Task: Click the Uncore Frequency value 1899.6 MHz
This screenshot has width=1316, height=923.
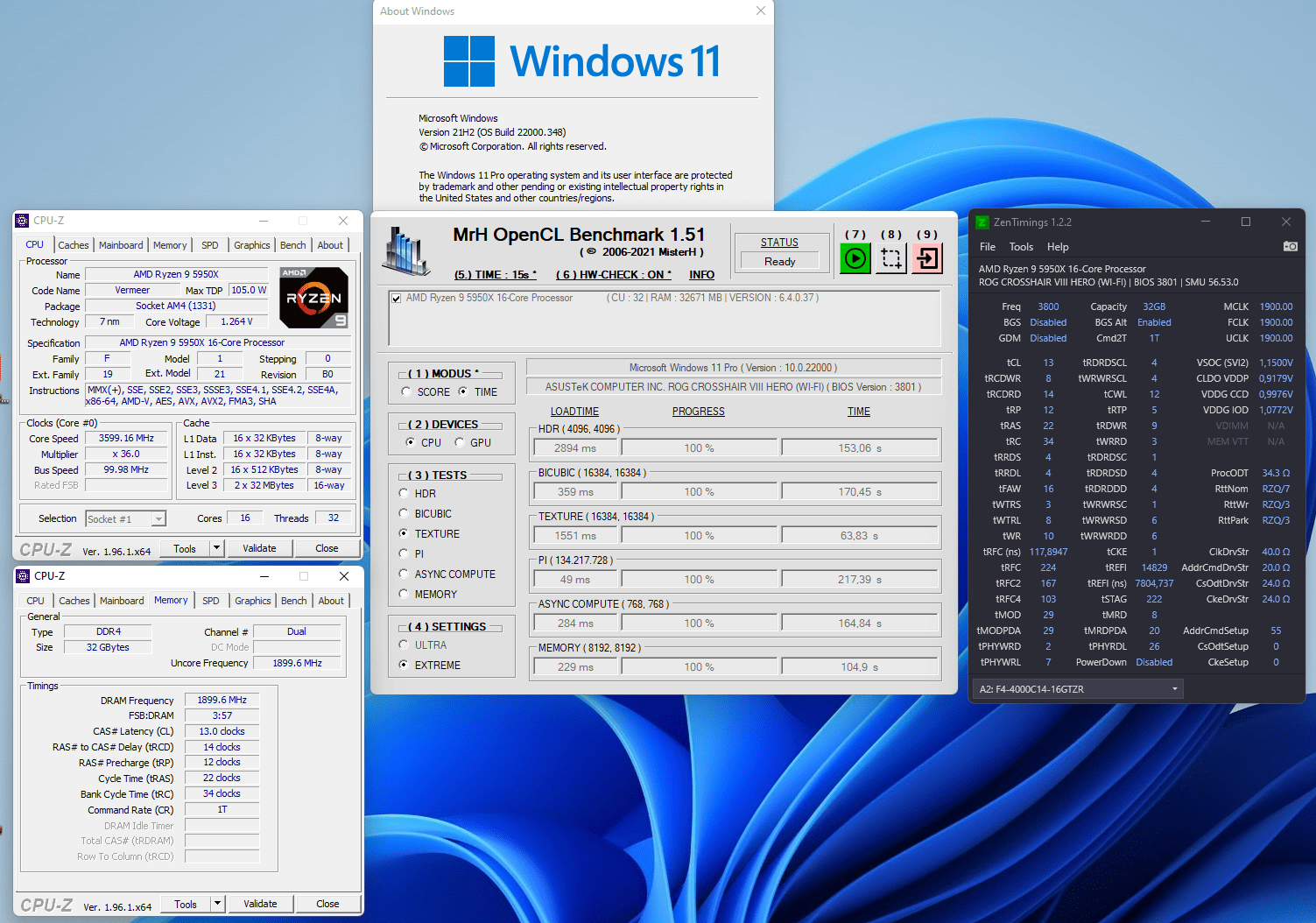Action: 297,663
